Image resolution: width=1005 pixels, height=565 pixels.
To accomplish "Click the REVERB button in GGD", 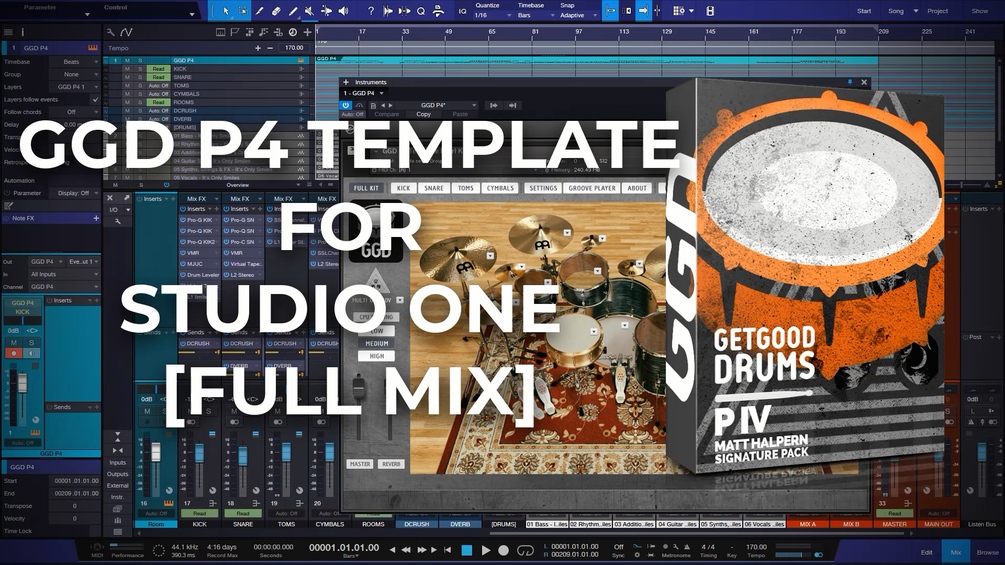I will 391,464.
